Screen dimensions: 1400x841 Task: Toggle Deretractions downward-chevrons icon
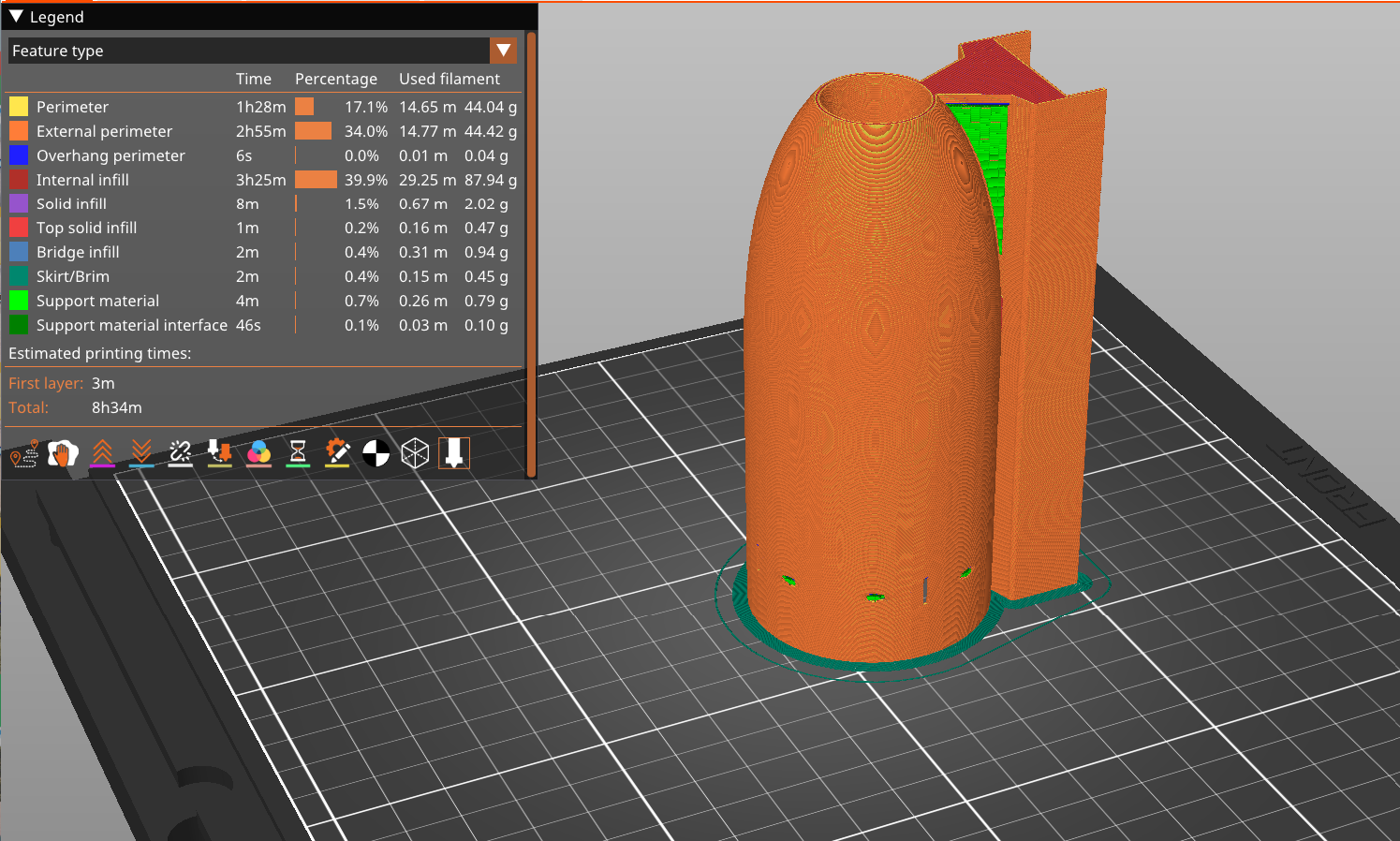tap(141, 454)
